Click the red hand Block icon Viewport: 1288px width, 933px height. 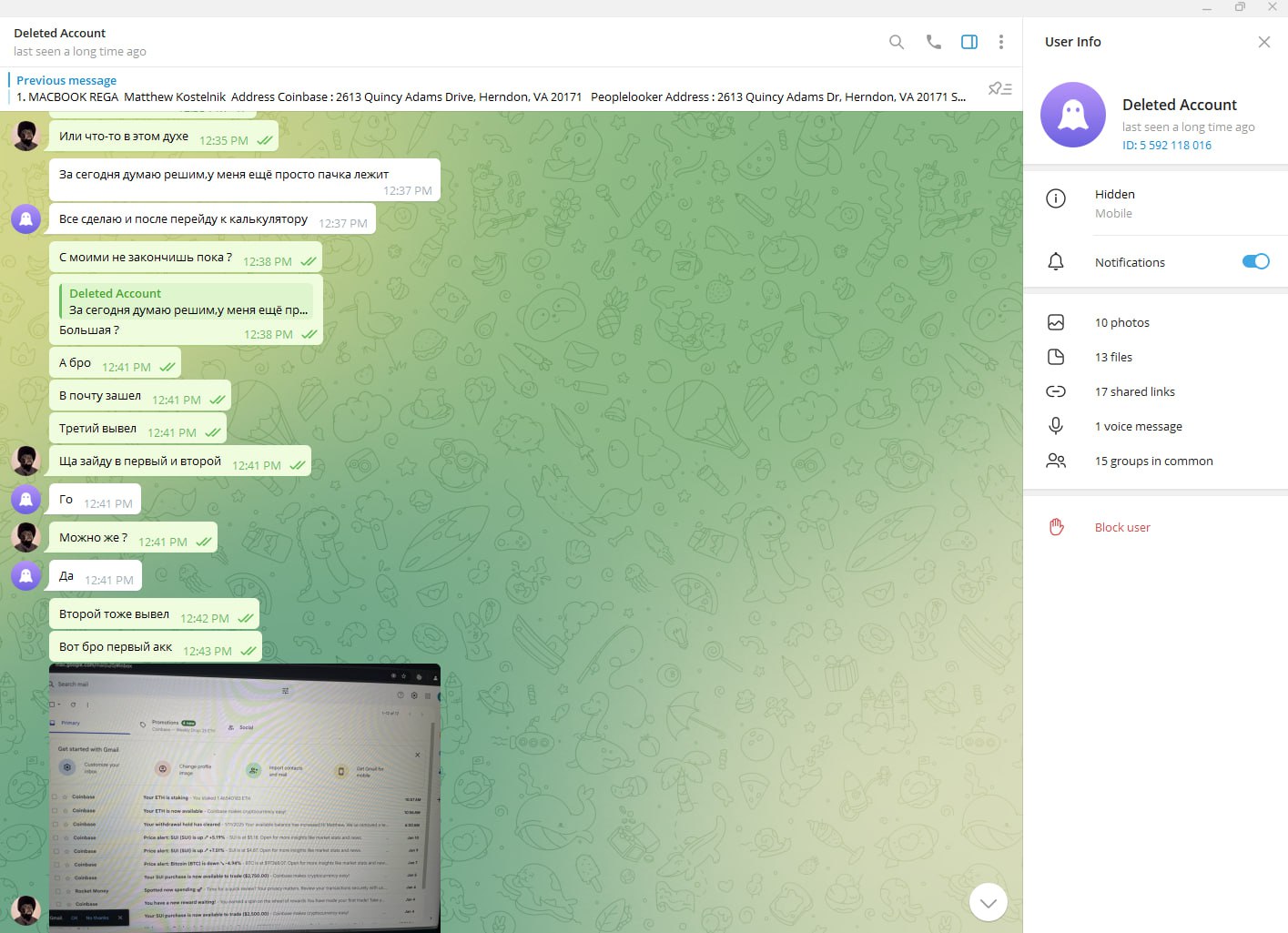point(1056,527)
